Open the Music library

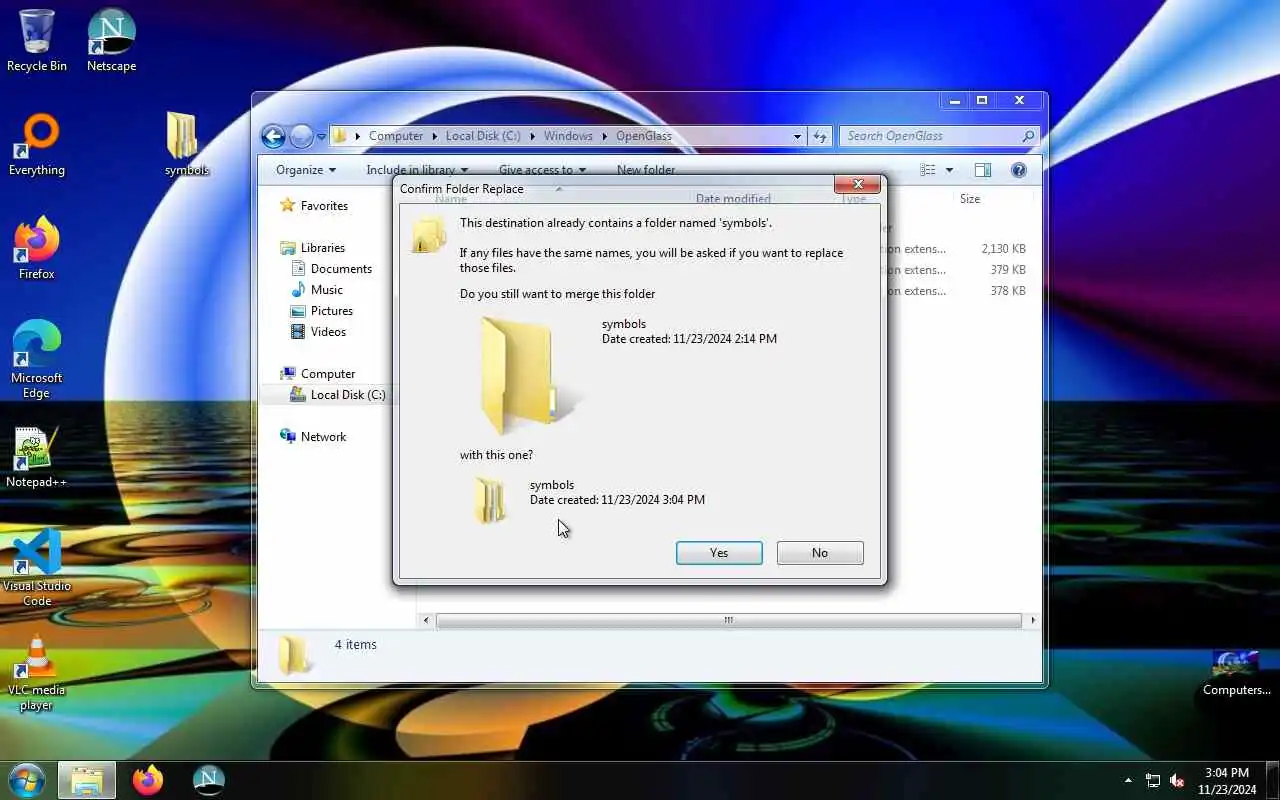tap(317, 290)
